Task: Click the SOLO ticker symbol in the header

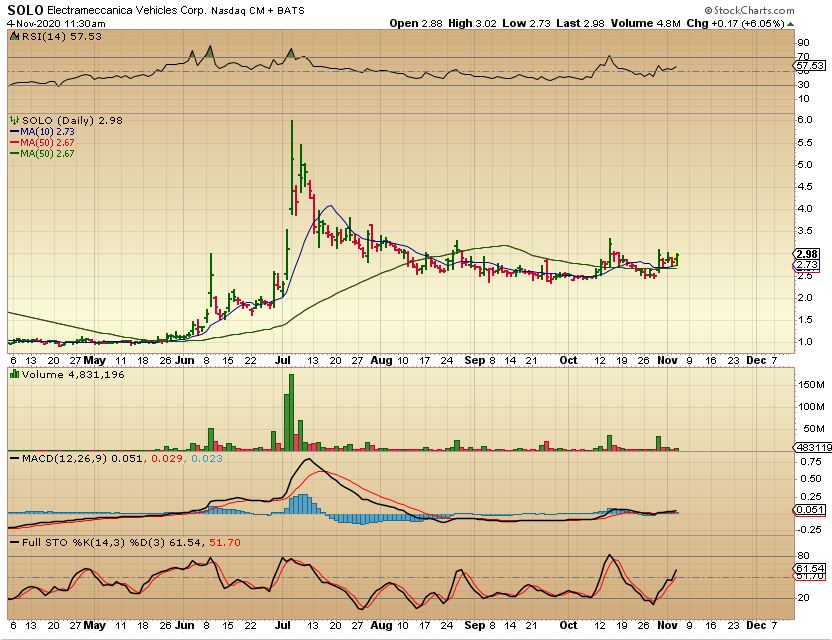Action: (26, 10)
